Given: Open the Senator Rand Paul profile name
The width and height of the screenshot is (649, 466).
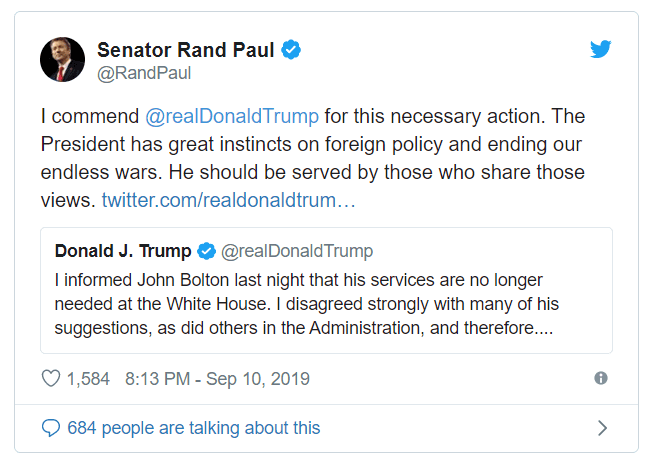Looking at the screenshot, I should 187,50.
